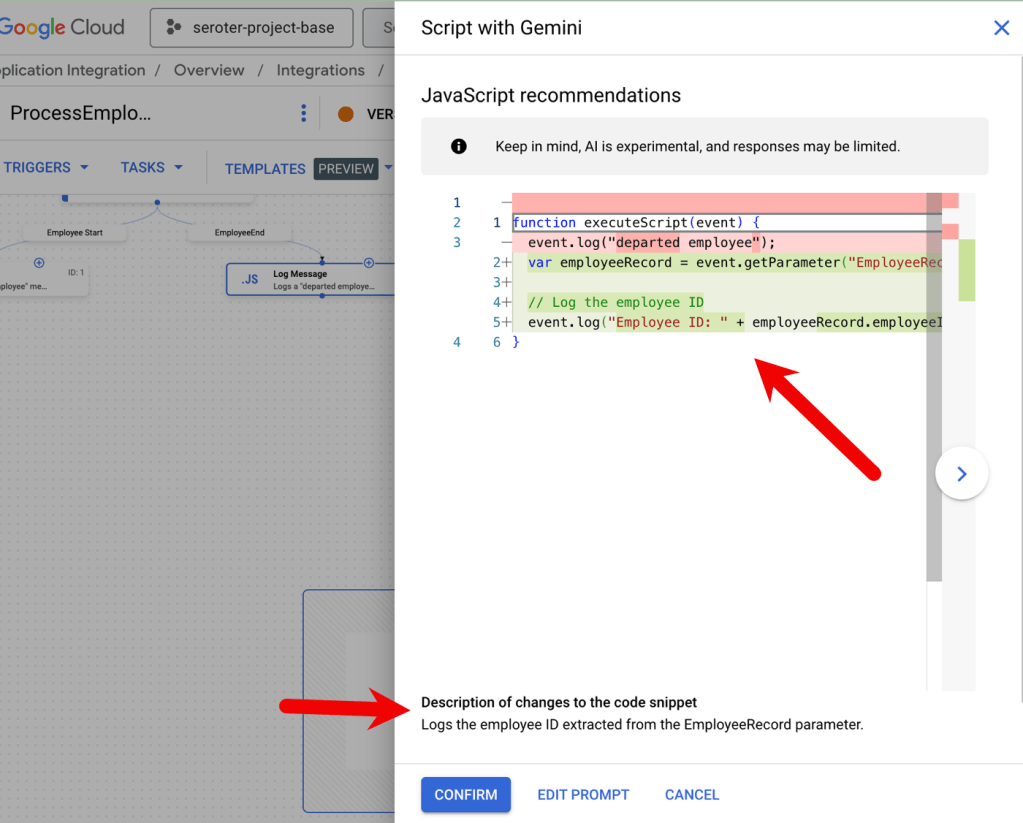1023x823 pixels.
Task: Select the EmployeeEnd edge label
Action: tap(239, 233)
